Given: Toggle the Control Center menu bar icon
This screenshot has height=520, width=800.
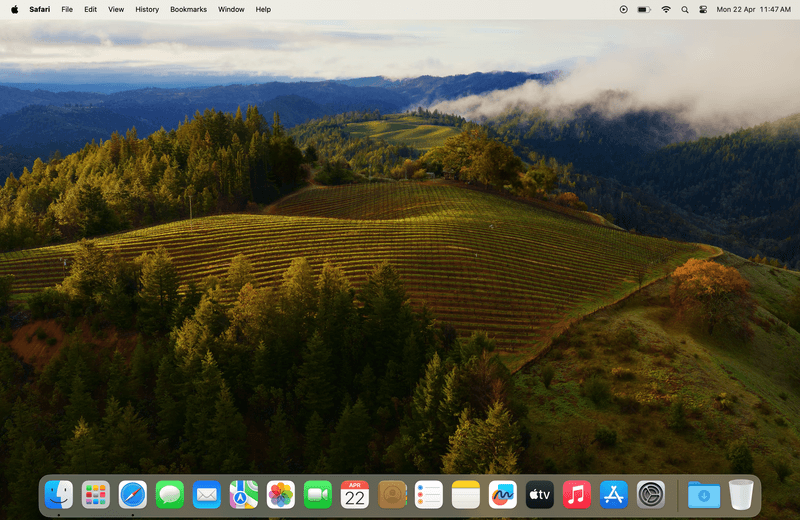Looking at the screenshot, I should 703,9.
